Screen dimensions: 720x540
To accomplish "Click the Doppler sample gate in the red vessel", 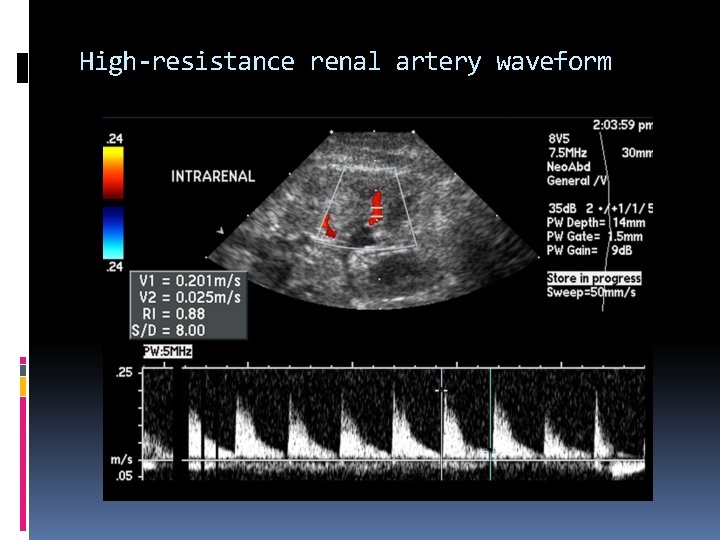I will (377, 211).
